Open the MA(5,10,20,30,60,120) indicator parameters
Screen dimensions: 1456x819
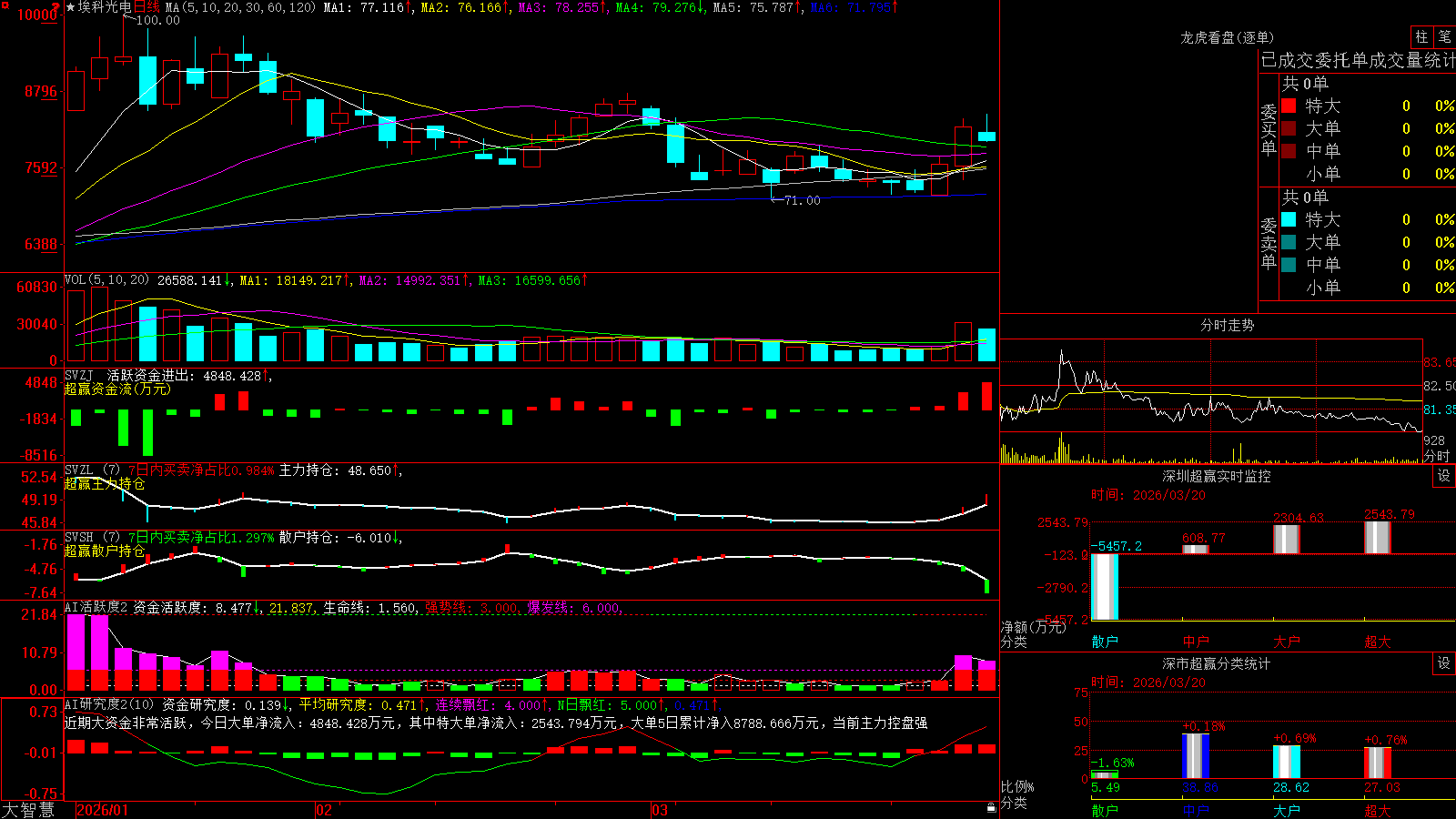241,7
